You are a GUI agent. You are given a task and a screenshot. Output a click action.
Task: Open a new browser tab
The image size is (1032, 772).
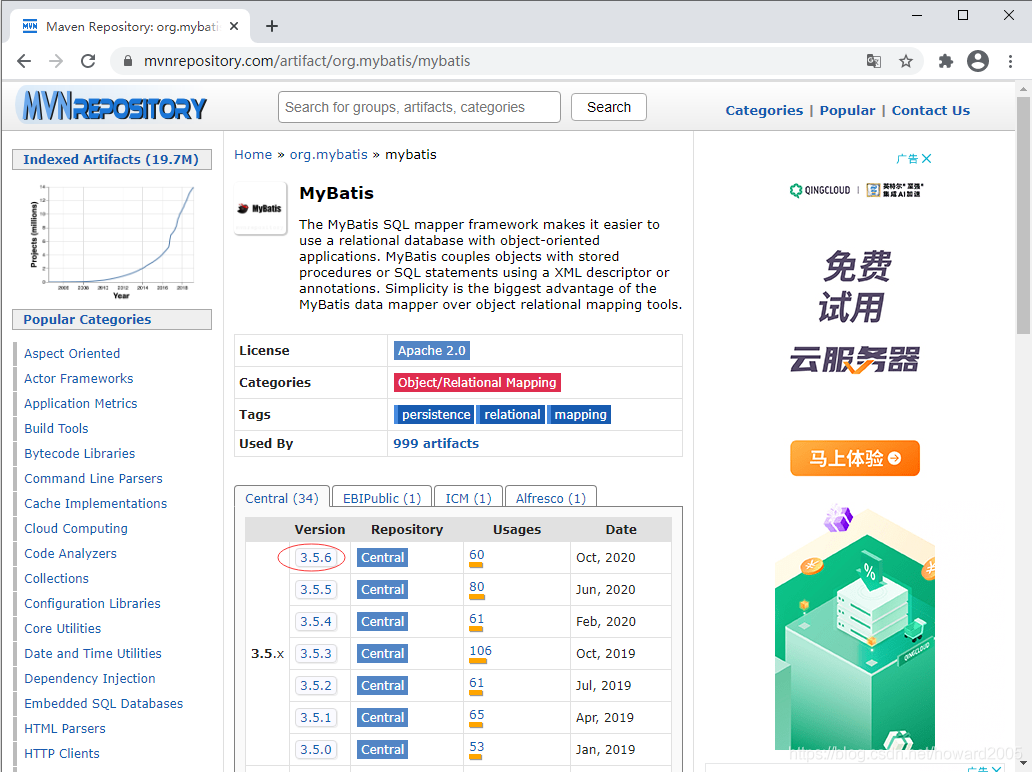272,26
